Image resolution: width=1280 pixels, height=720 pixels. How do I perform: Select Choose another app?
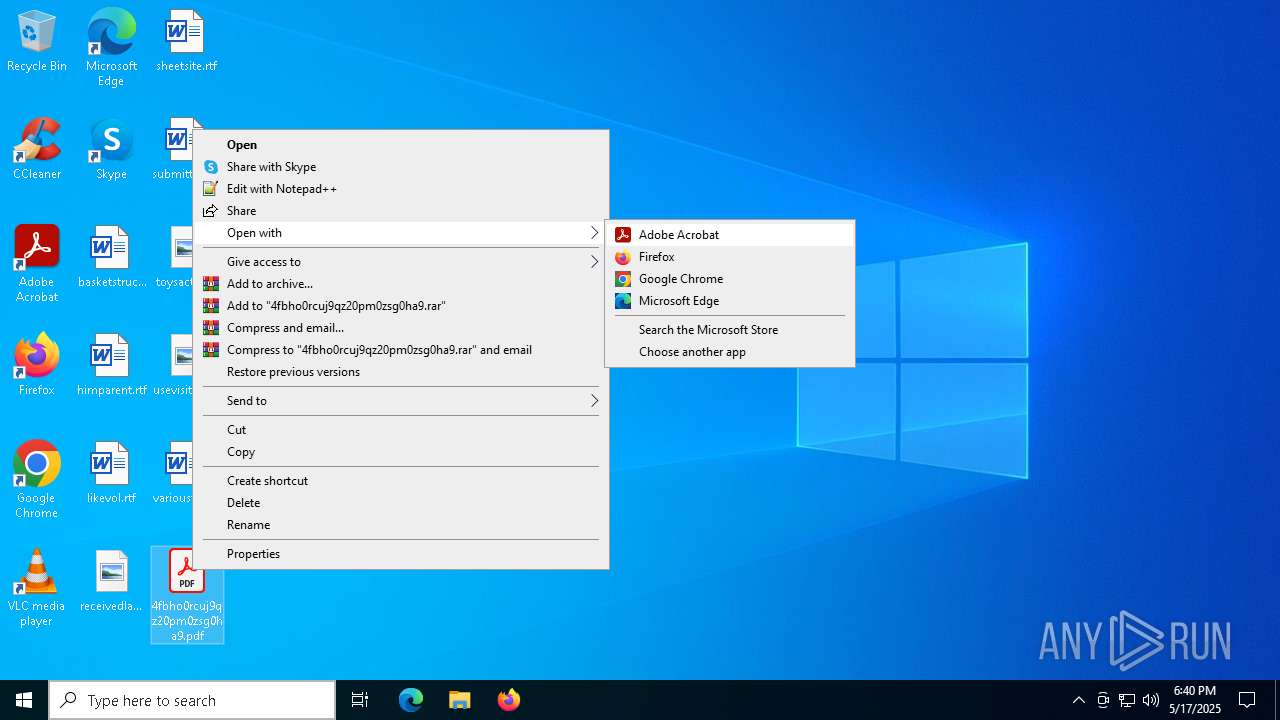730,352
